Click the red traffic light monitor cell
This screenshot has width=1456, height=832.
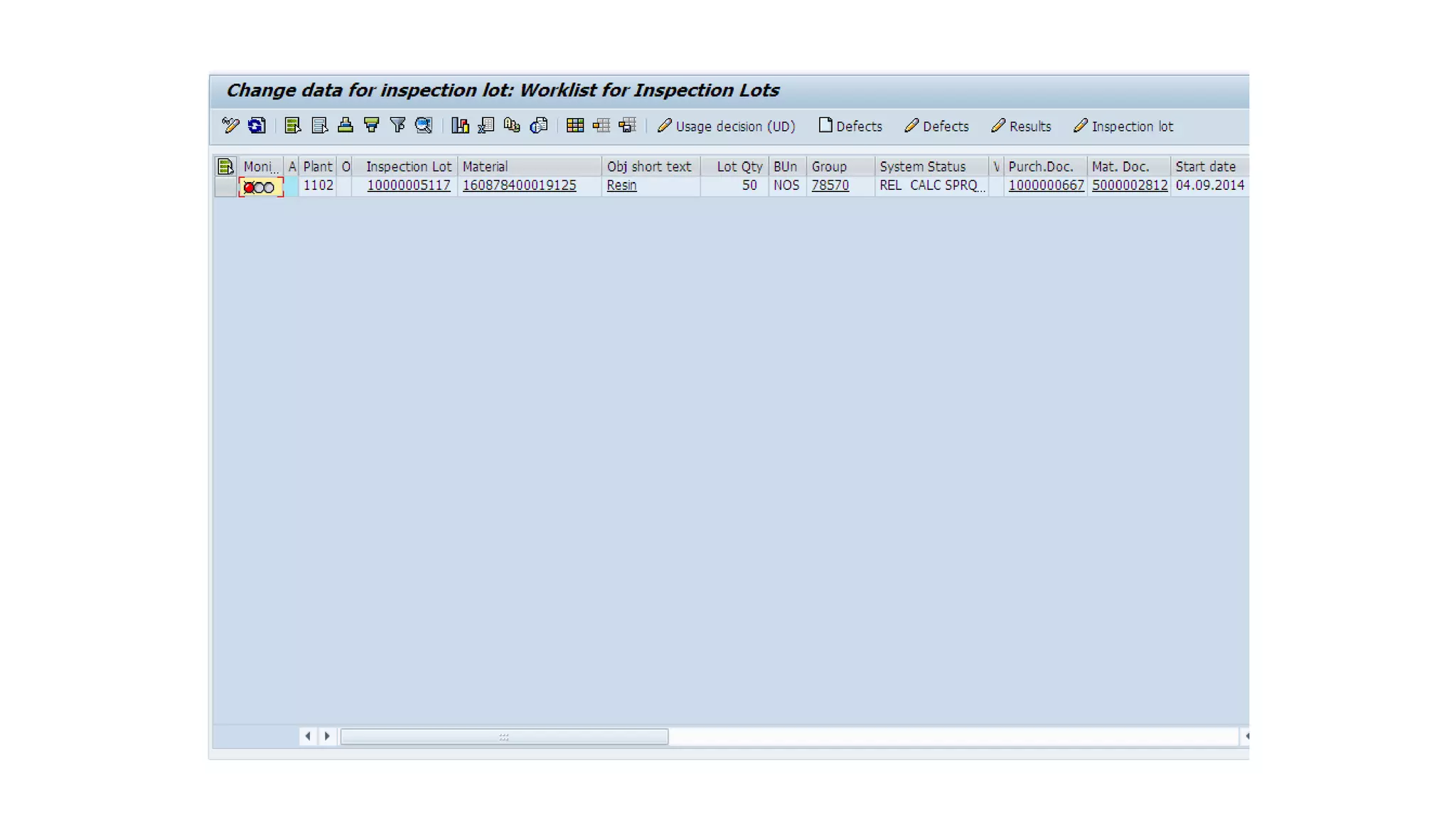[260, 187]
